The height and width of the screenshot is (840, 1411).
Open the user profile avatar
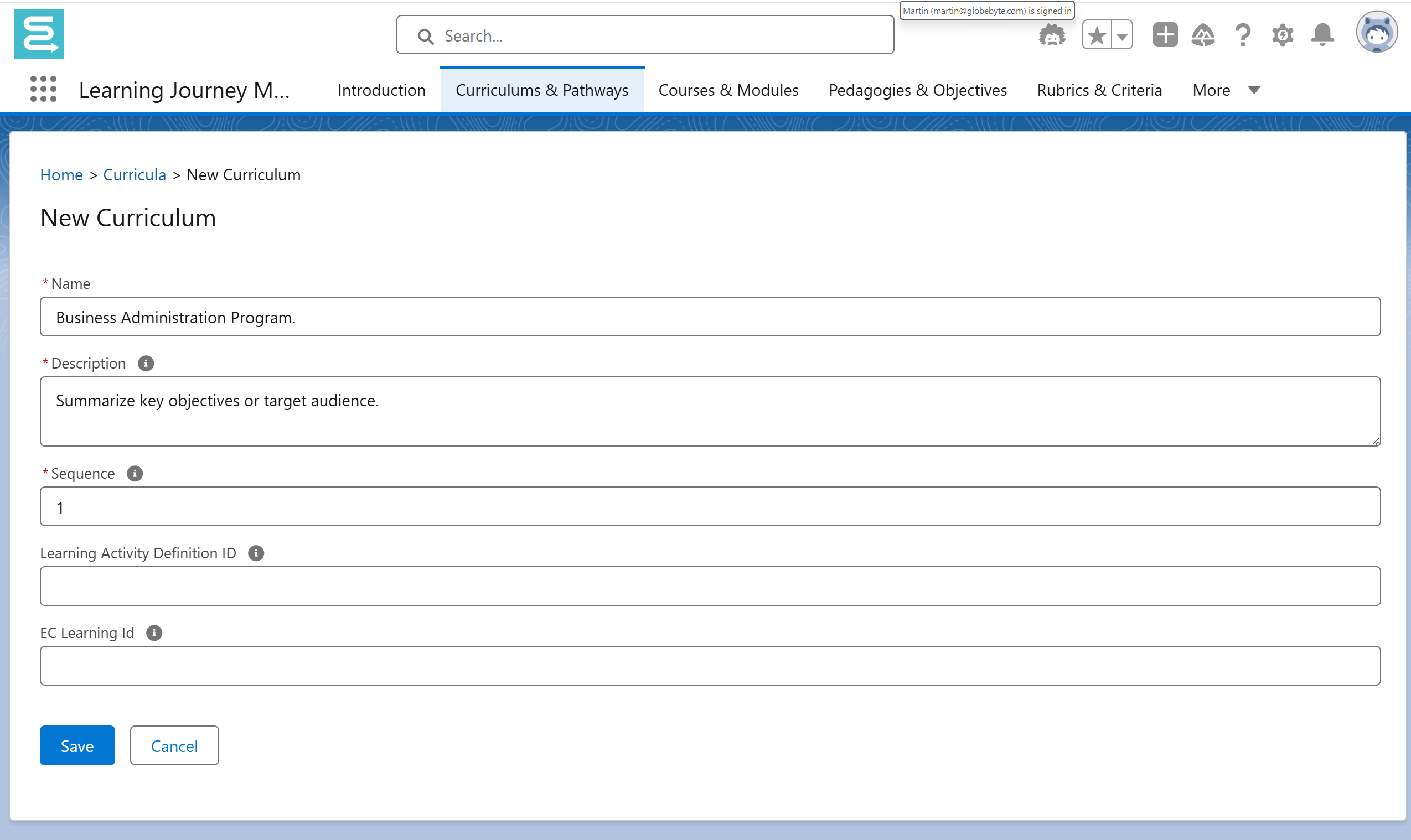1377,33
